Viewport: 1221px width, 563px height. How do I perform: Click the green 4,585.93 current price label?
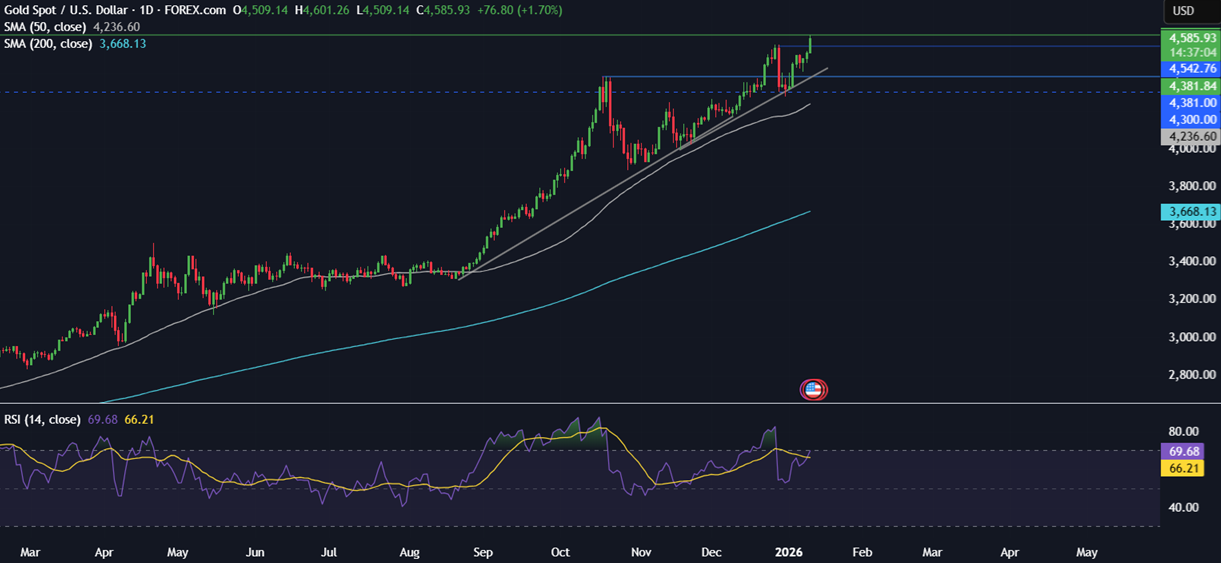[1188, 37]
